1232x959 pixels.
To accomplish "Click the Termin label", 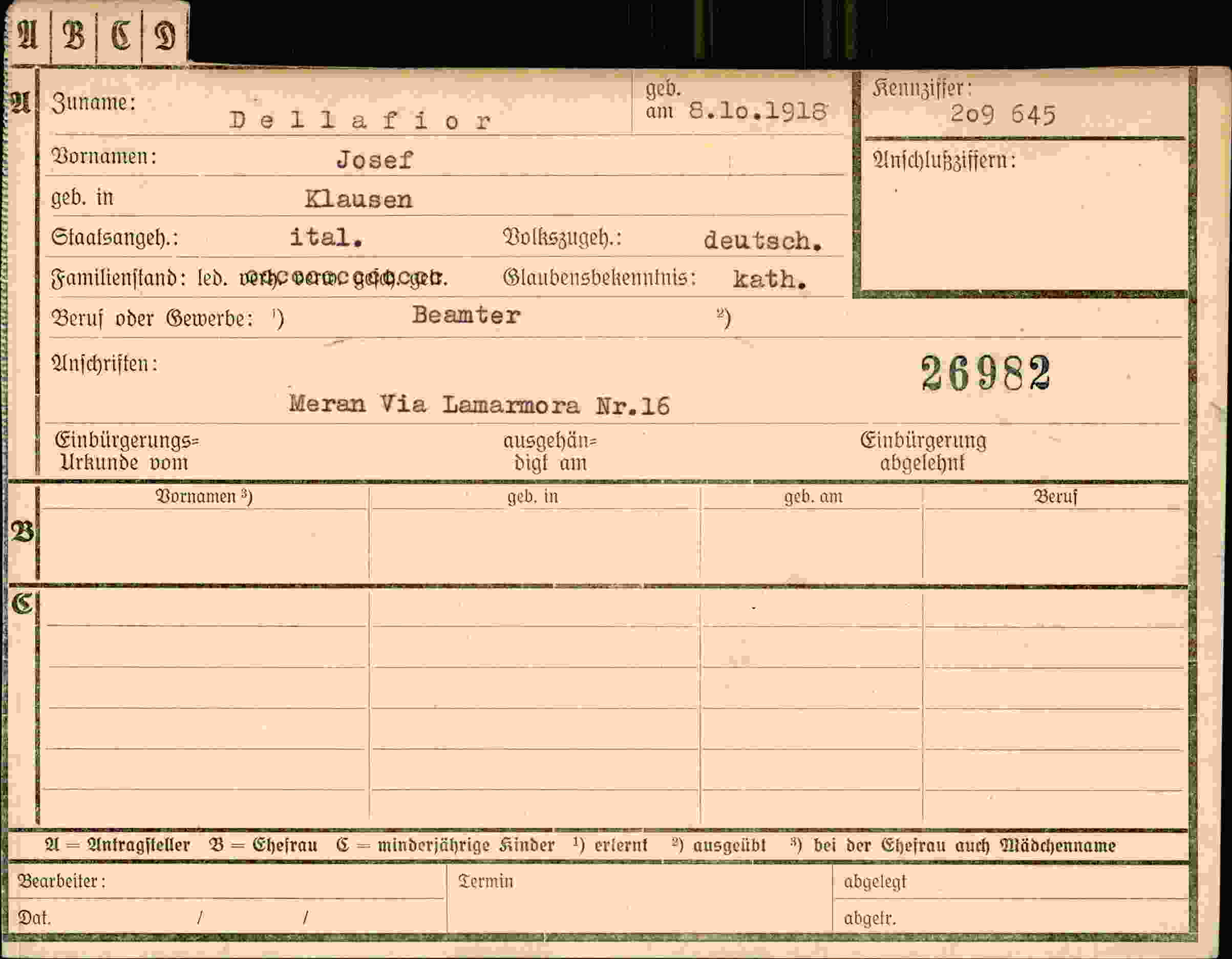I will click(486, 881).
